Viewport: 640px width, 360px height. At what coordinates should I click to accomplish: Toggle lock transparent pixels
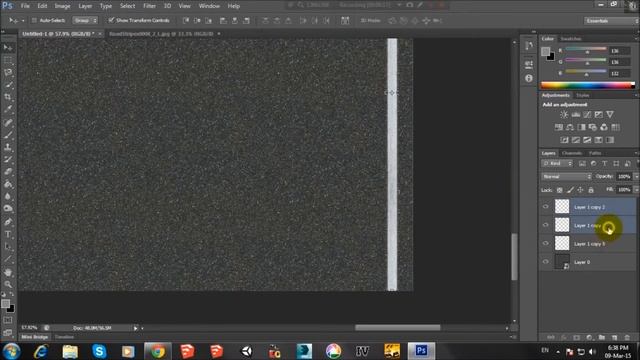point(560,190)
